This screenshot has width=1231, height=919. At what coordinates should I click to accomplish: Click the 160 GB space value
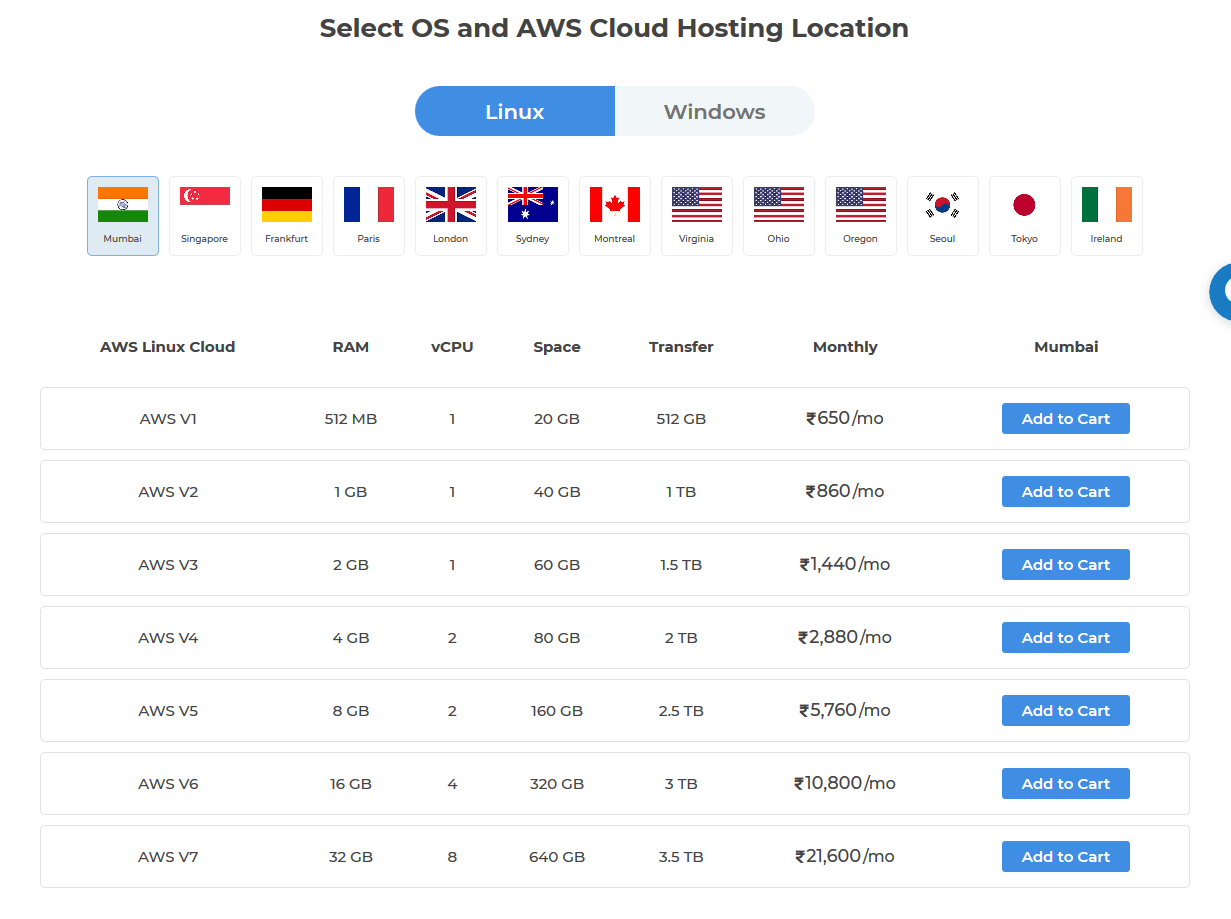point(557,711)
